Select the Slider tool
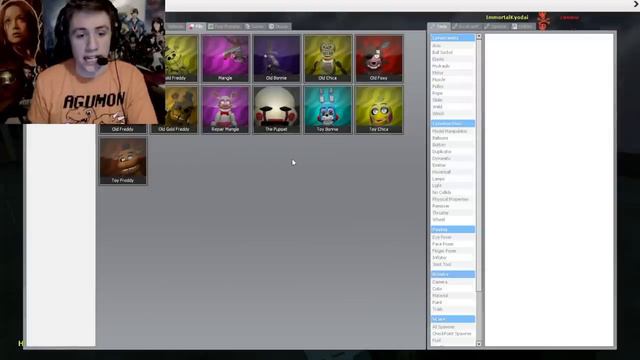The width and height of the screenshot is (640, 360). (x=453, y=100)
